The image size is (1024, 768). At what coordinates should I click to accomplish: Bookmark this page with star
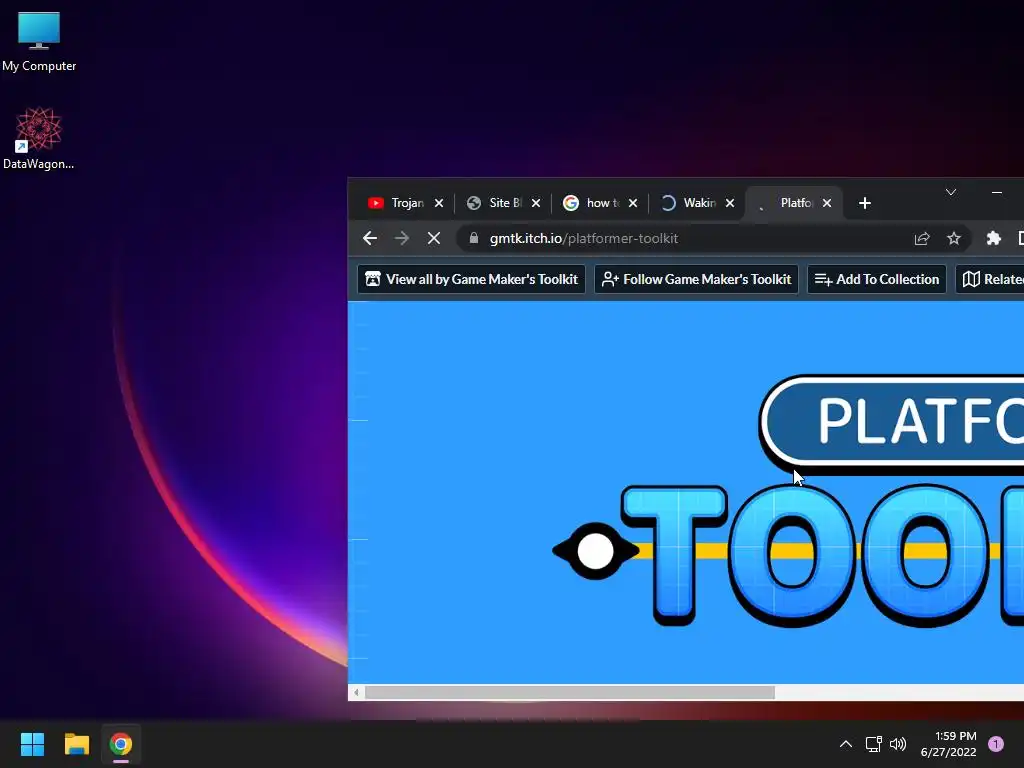953,238
